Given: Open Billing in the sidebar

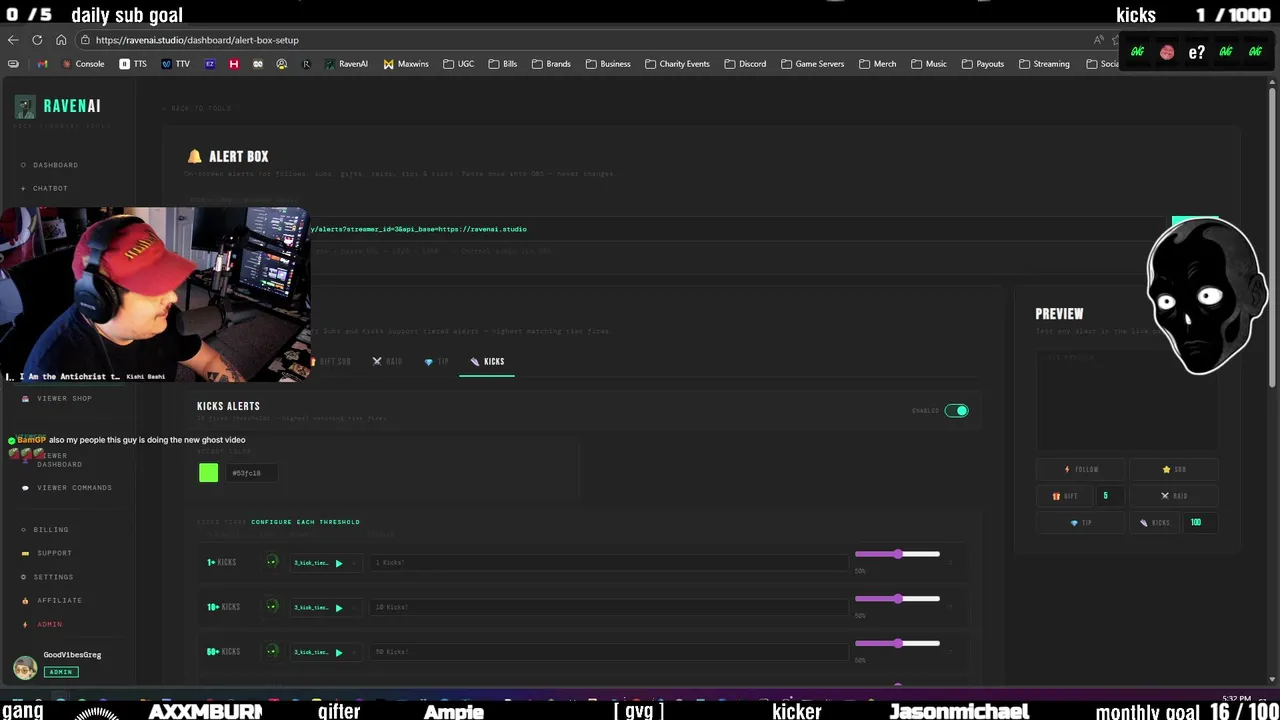Looking at the screenshot, I should click(45, 530).
